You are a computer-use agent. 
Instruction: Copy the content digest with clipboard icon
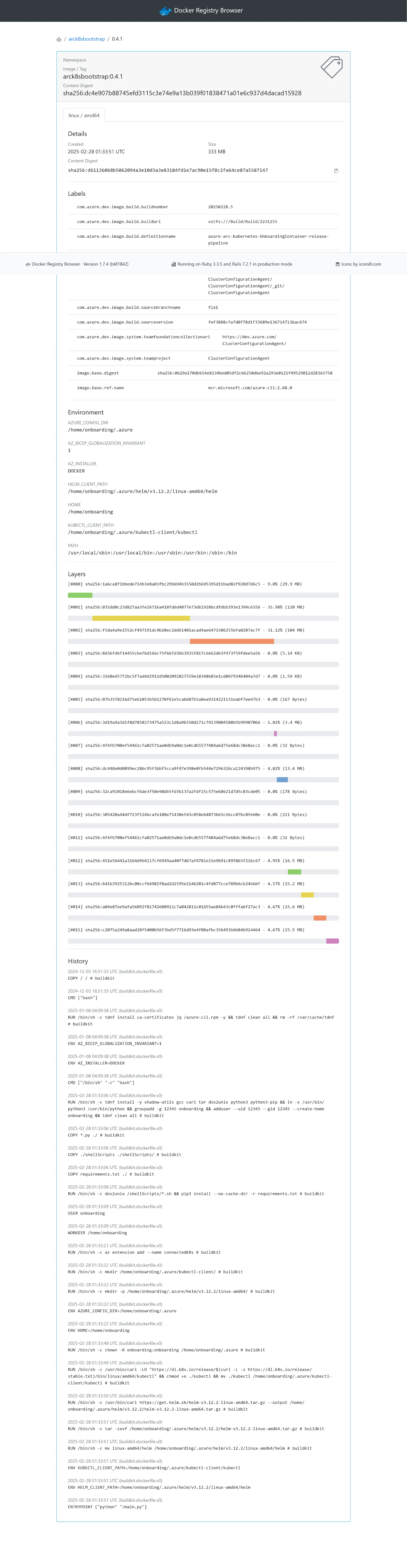336,171
